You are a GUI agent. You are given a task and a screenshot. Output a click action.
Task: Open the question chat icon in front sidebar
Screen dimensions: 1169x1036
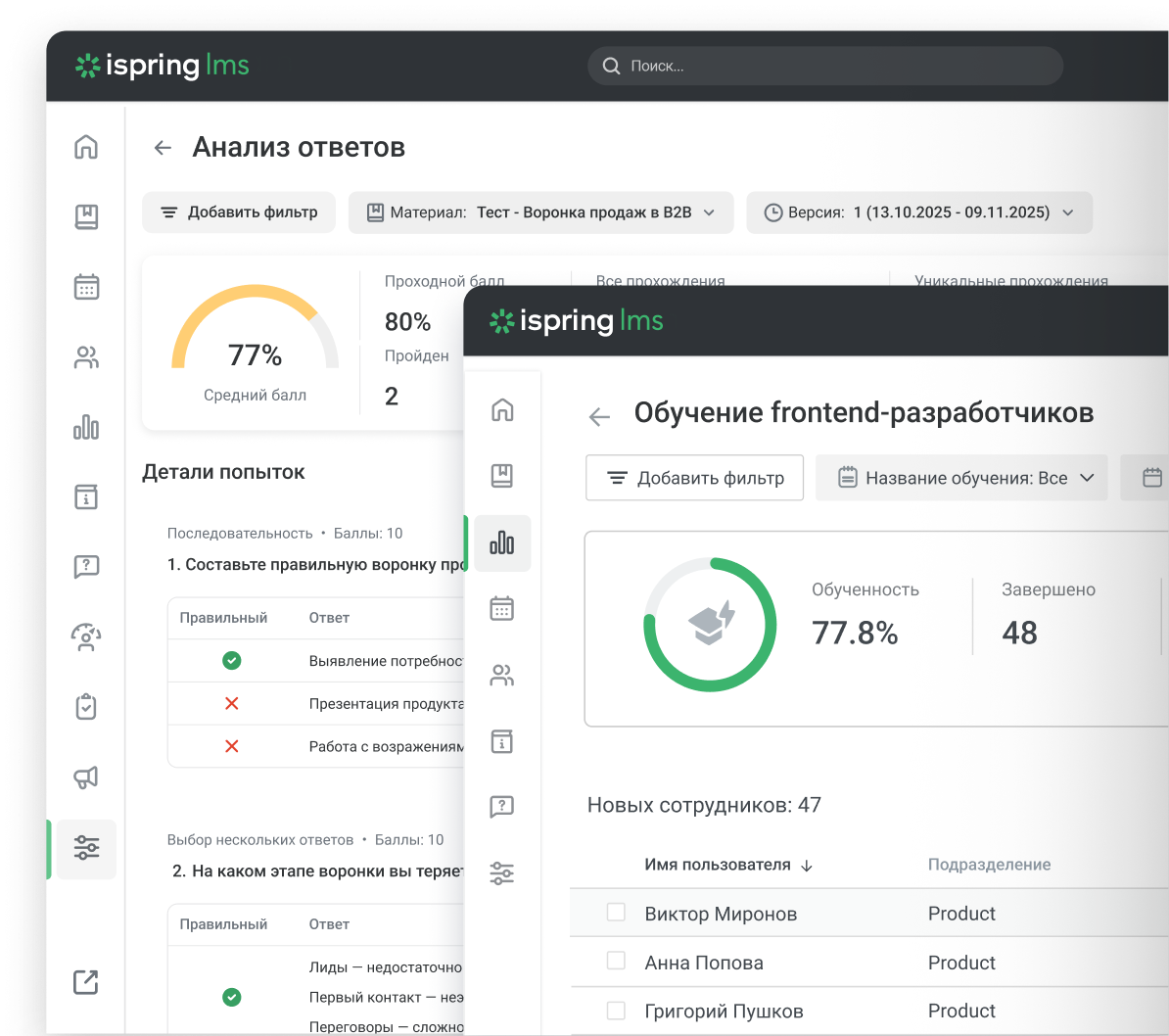click(x=501, y=806)
